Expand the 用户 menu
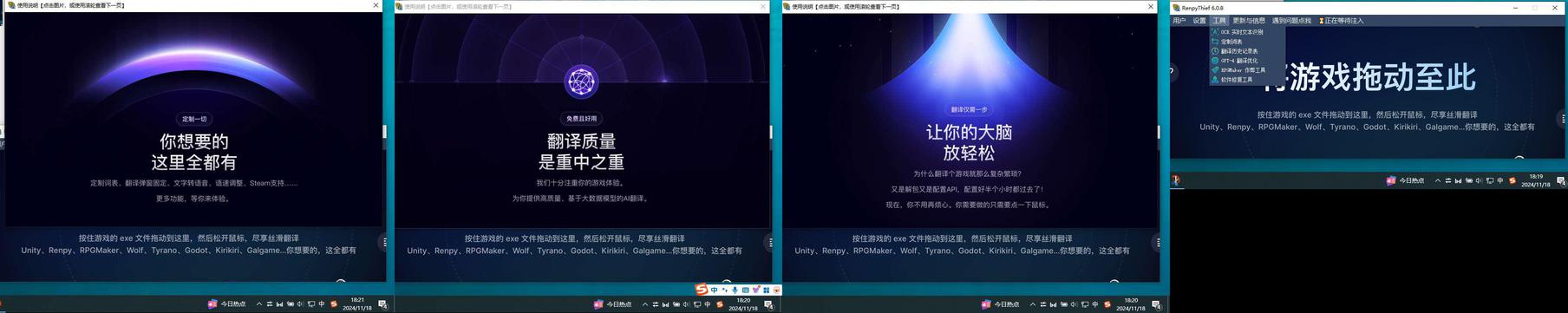 point(1179,21)
